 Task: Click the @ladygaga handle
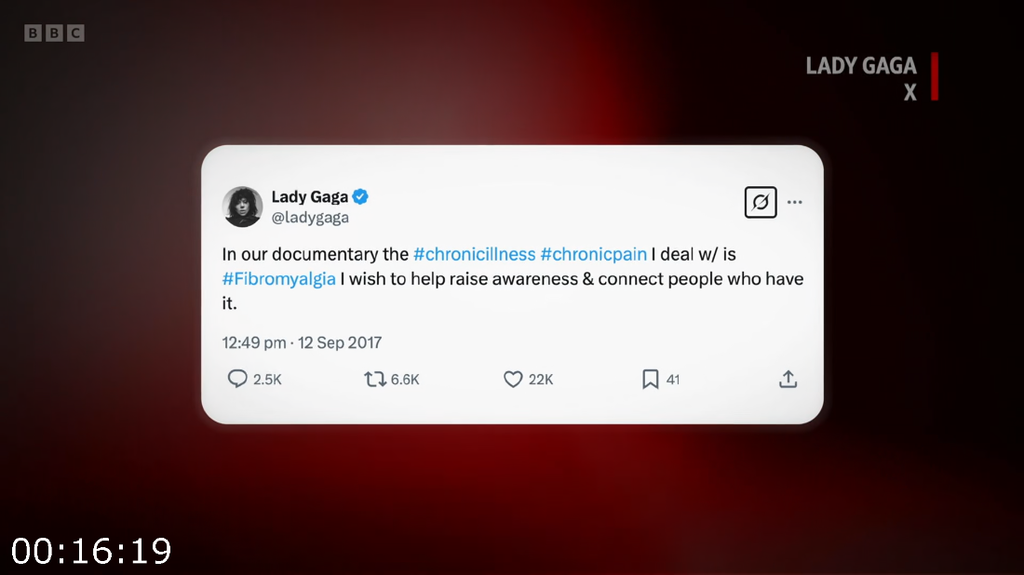(310, 218)
